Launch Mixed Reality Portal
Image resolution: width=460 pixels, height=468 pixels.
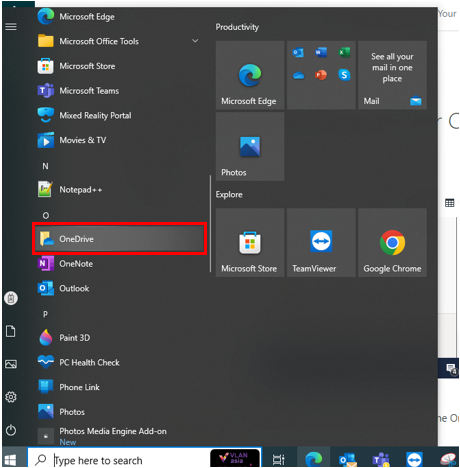[118, 115]
